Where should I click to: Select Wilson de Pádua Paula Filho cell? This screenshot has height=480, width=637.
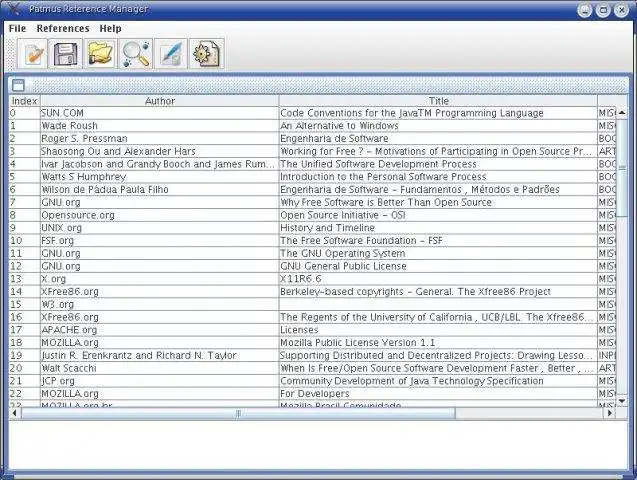coord(160,189)
